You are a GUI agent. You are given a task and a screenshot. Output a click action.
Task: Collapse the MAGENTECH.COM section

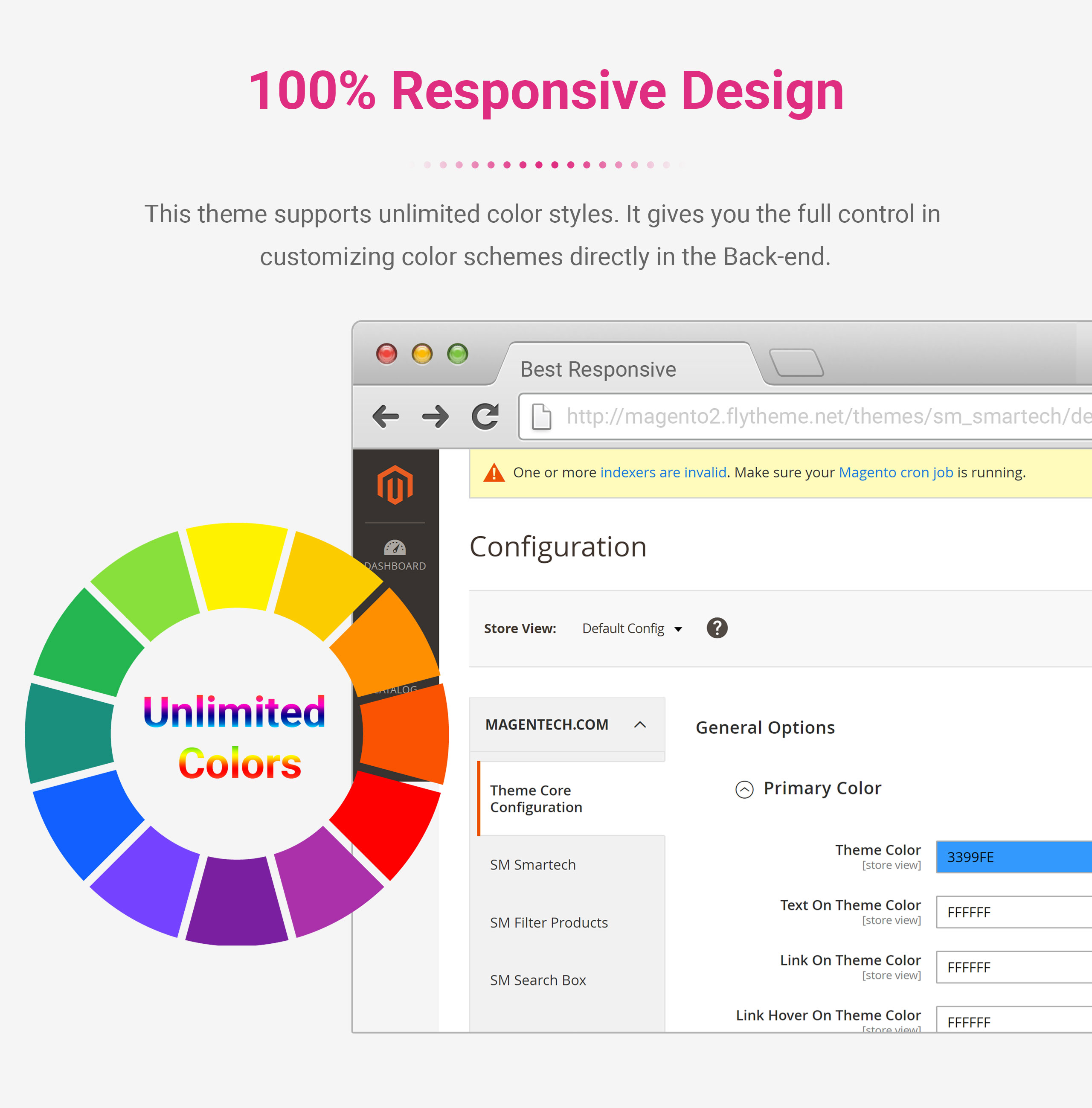[x=567, y=724]
